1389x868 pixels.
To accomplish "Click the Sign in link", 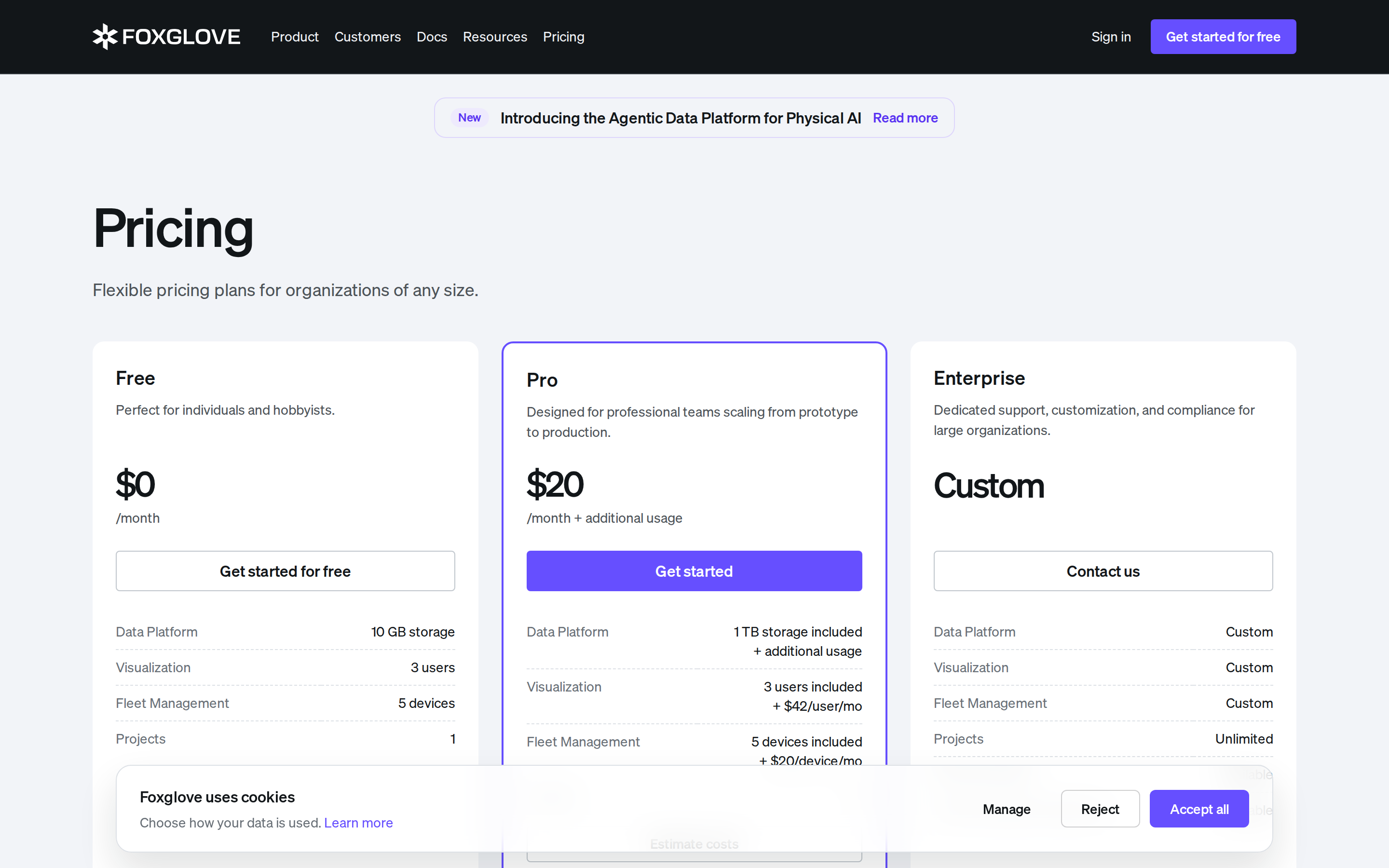I will [1111, 37].
